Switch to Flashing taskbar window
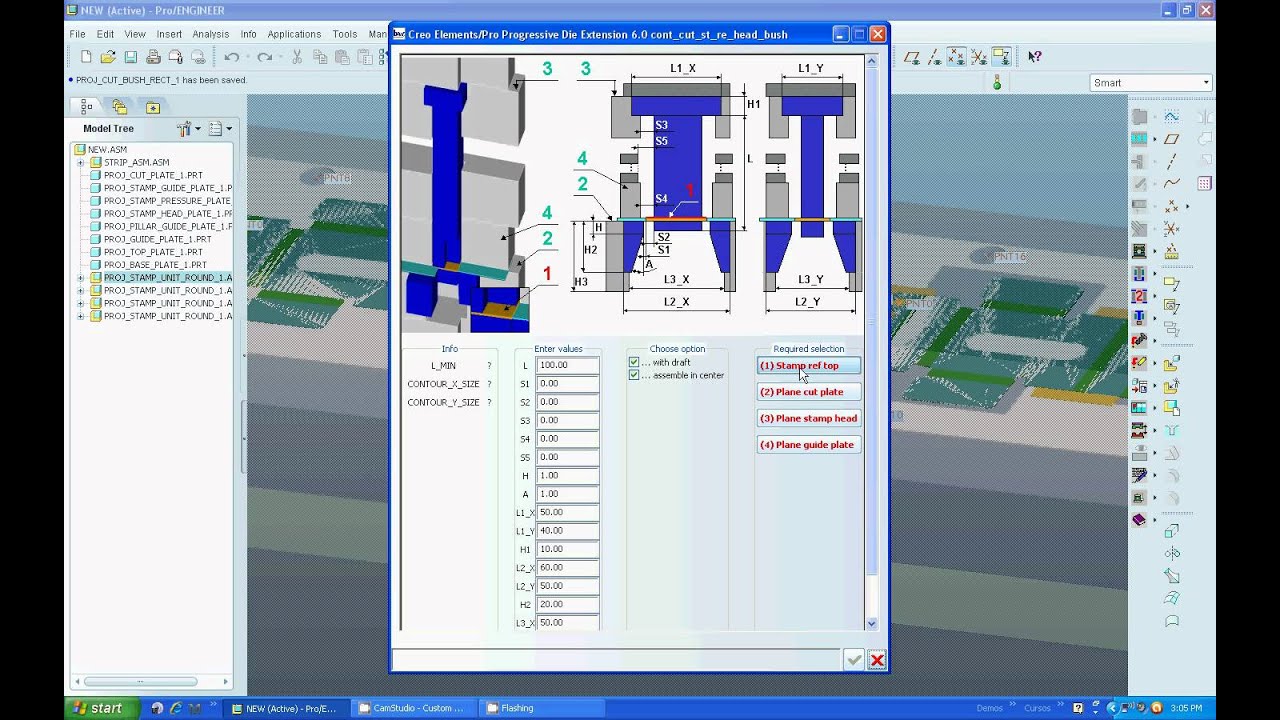The height and width of the screenshot is (720, 1280). [541, 708]
